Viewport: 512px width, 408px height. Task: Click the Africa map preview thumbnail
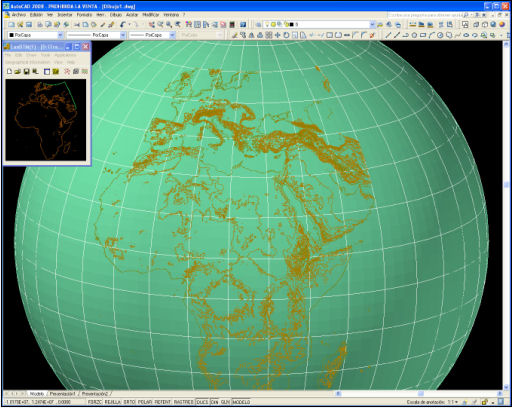click(46, 120)
